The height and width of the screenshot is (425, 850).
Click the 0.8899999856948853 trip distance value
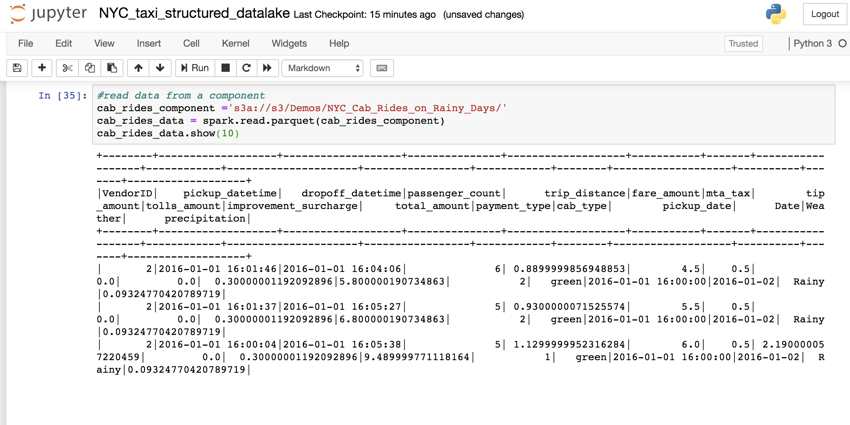pyautogui.click(x=569, y=269)
